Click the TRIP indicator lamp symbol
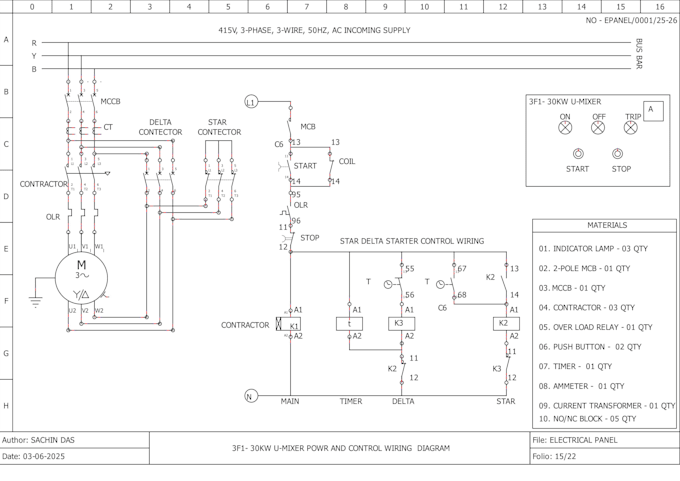 (x=631, y=128)
